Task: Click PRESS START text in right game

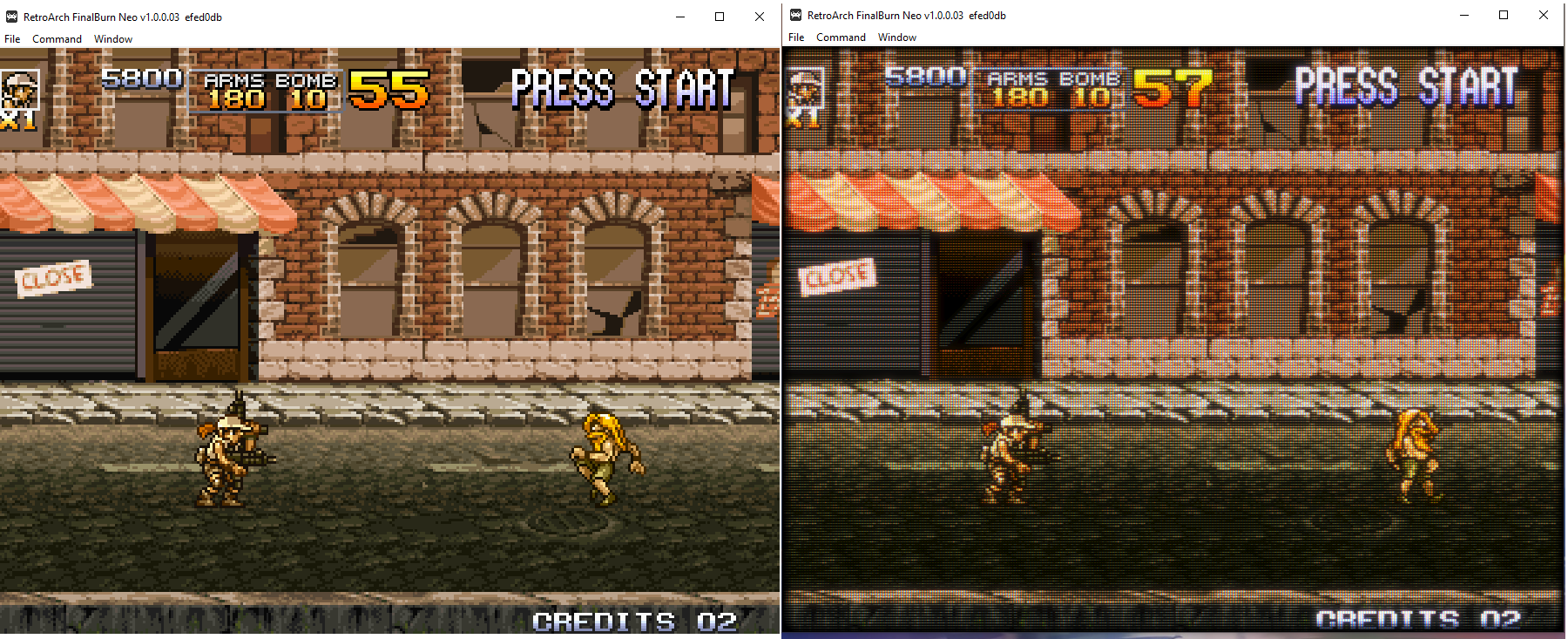Action: [1406, 87]
